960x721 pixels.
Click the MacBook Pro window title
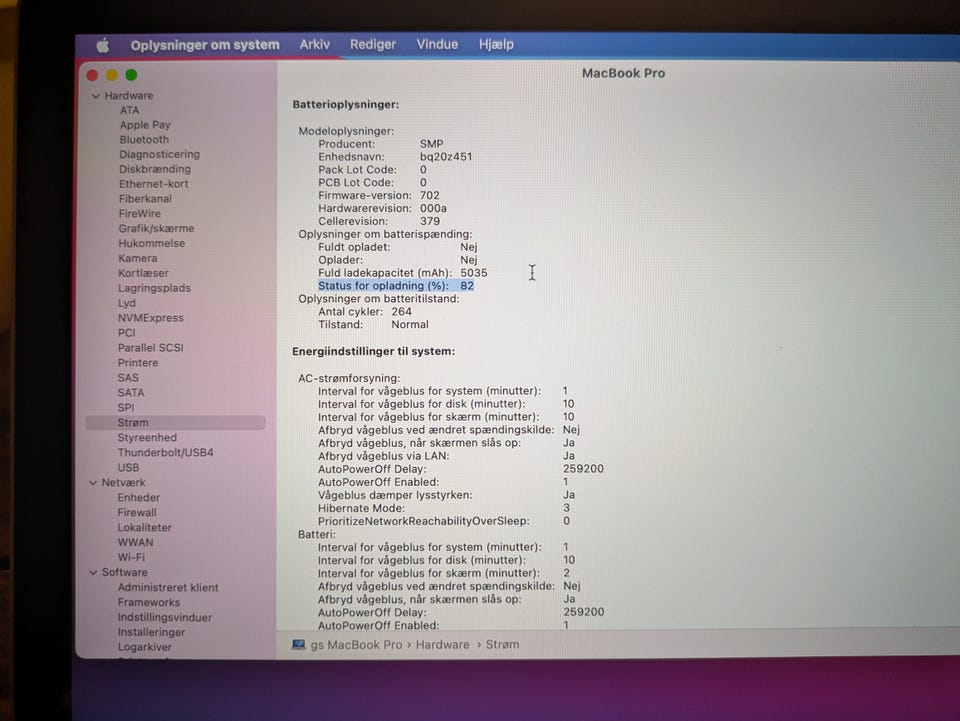pyautogui.click(x=623, y=73)
